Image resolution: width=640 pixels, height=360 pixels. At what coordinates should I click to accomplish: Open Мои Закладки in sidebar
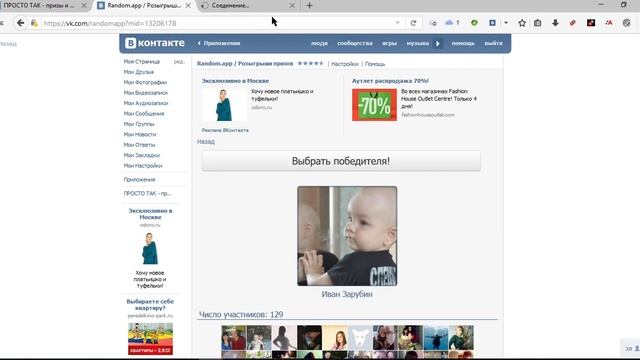[x=142, y=155]
